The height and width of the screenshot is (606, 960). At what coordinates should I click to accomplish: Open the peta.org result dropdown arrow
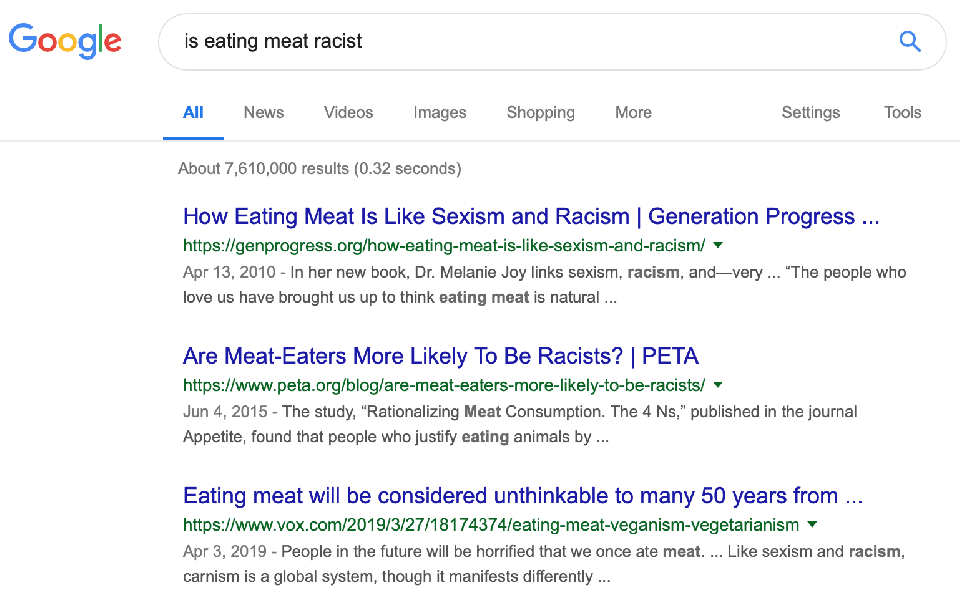[x=718, y=385]
